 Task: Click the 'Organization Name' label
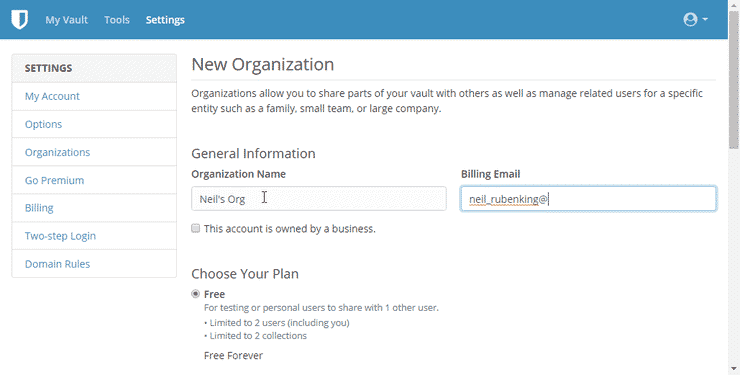[238, 174]
